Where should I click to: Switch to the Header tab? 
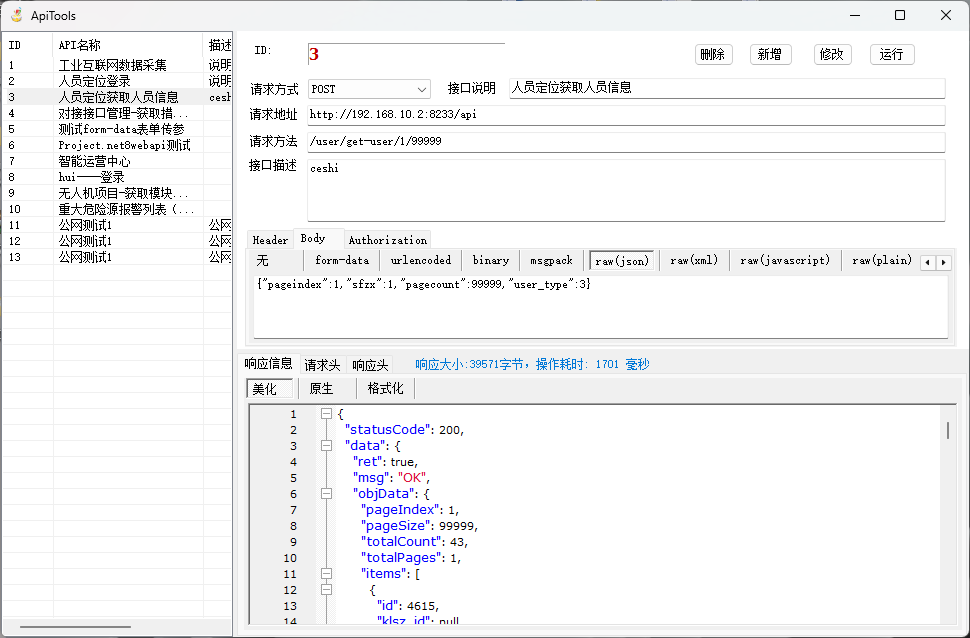[270, 240]
